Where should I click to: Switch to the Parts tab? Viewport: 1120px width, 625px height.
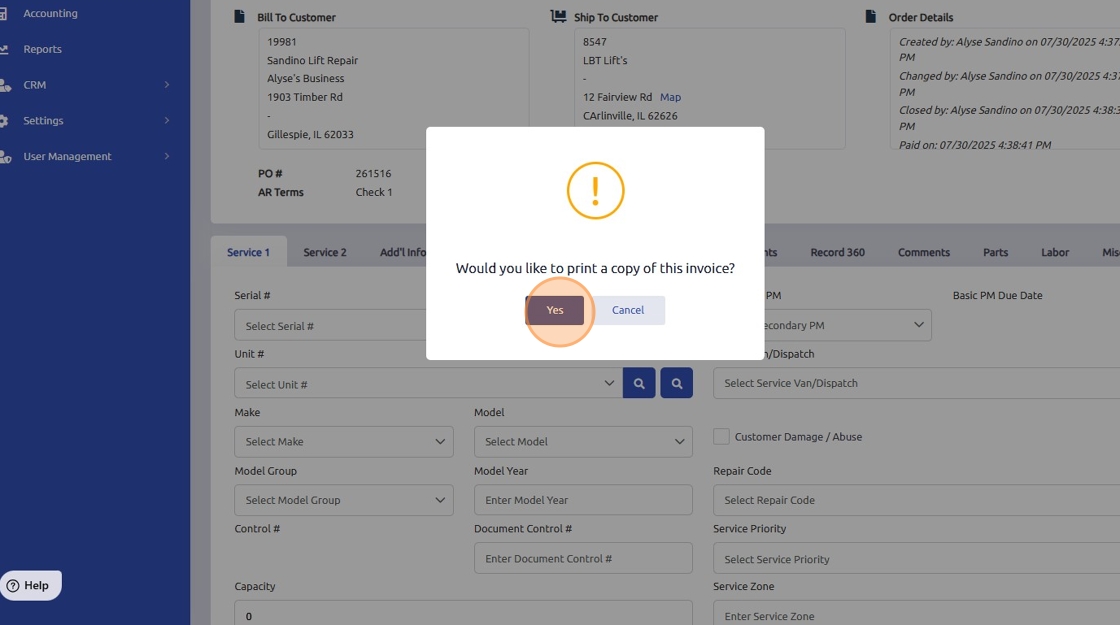pyautogui.click(x=995, y=252)
